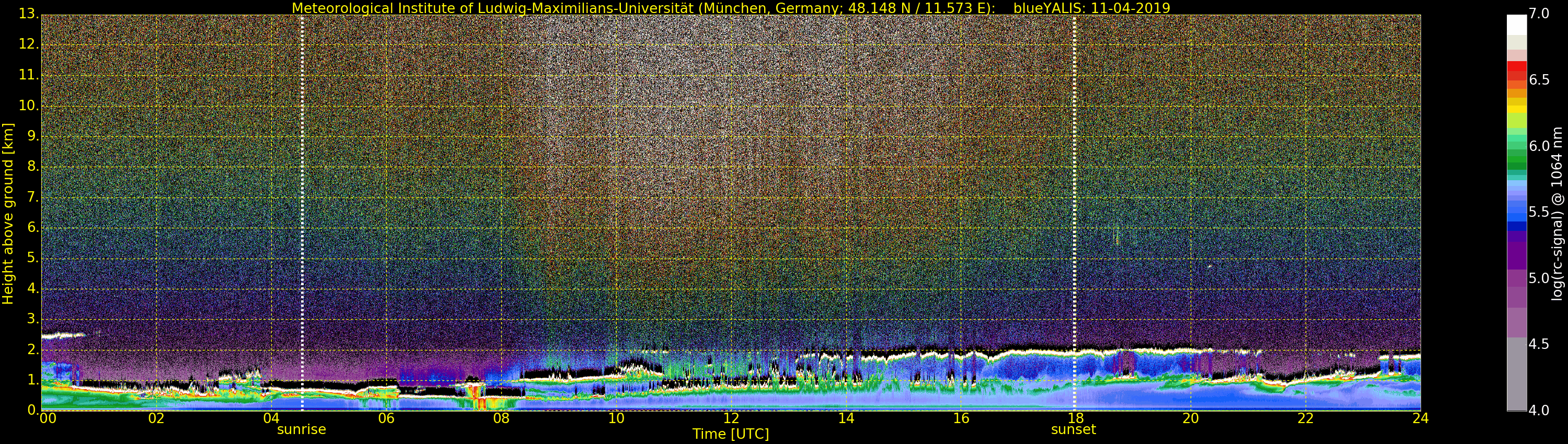
Task: Click the height axis tick "11."
Action: click(x=29, y=75)
